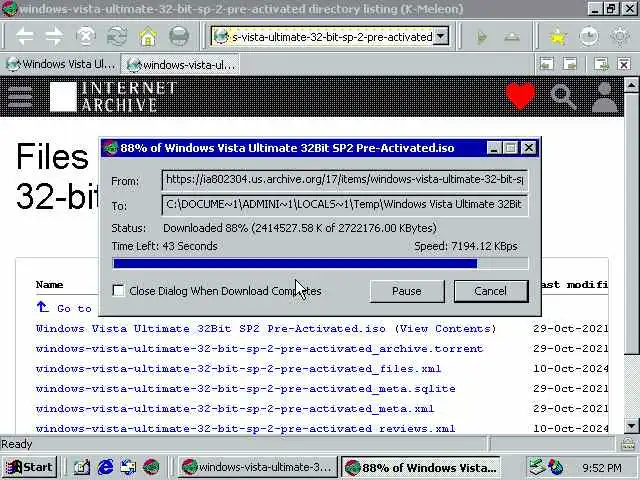Click the green Go arrow icon
The width and height of the screenshot is (640, 480).
tap(482, 38)
